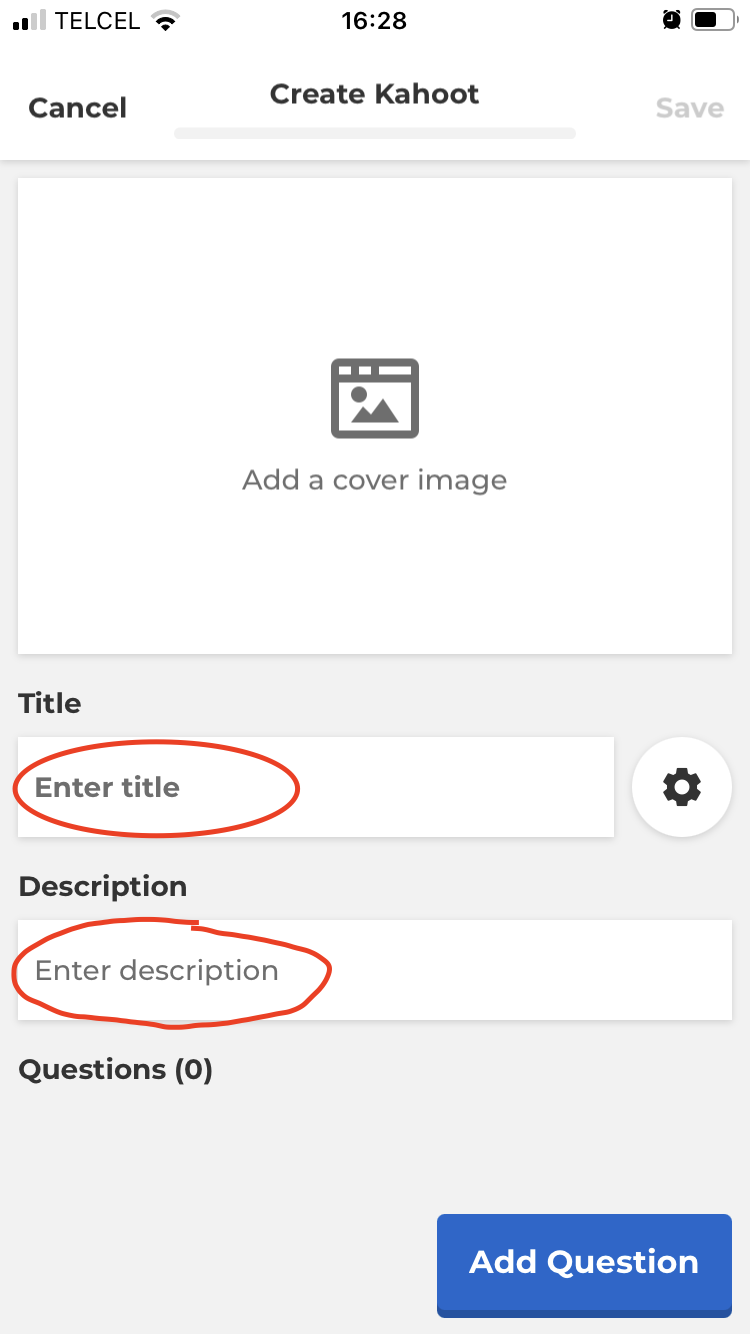Focus the Enter description field
The width and height of the screenshot is (750, 1334).
click(x=374, y=970)
